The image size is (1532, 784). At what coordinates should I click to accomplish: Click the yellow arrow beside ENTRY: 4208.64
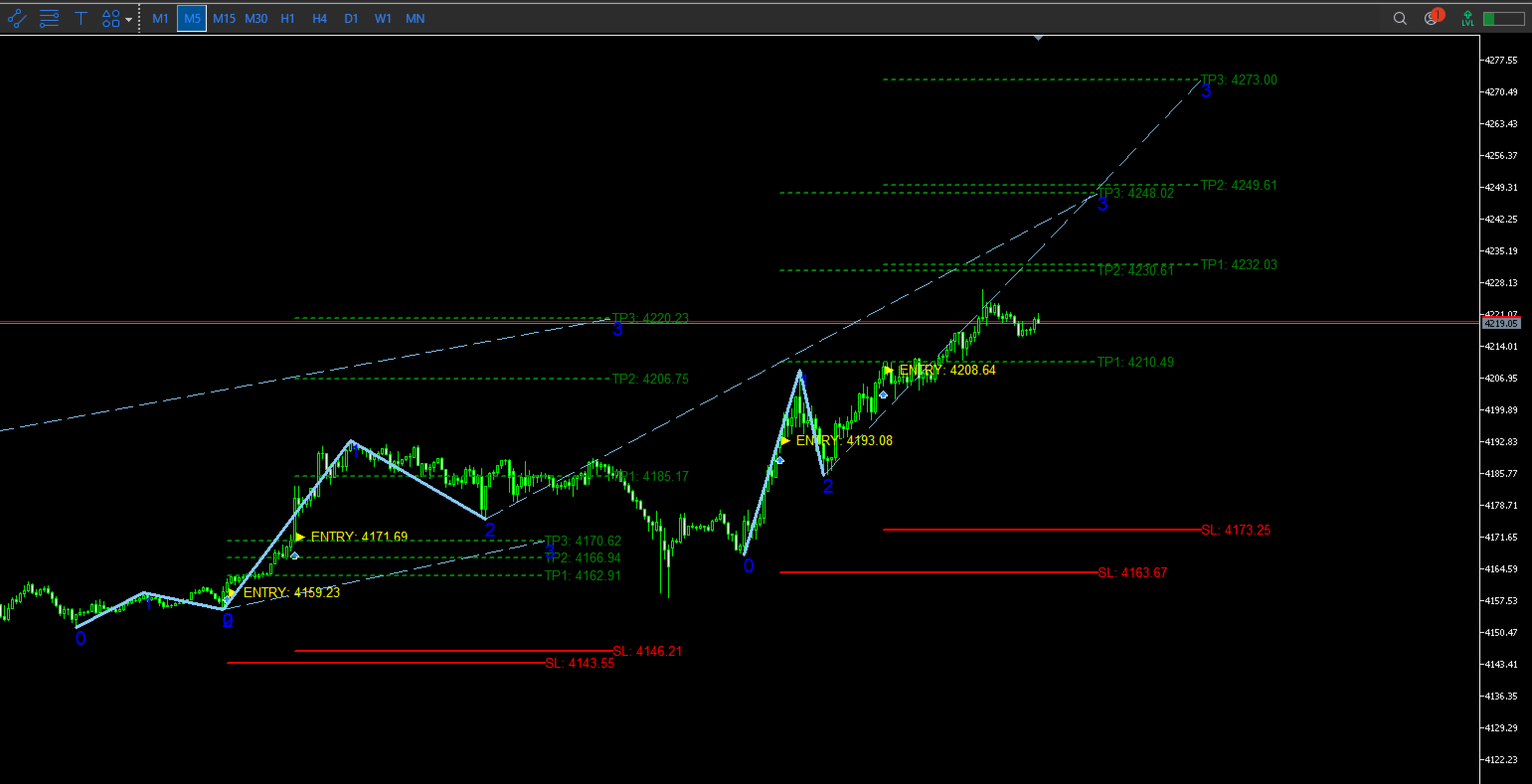click(889, 370)
